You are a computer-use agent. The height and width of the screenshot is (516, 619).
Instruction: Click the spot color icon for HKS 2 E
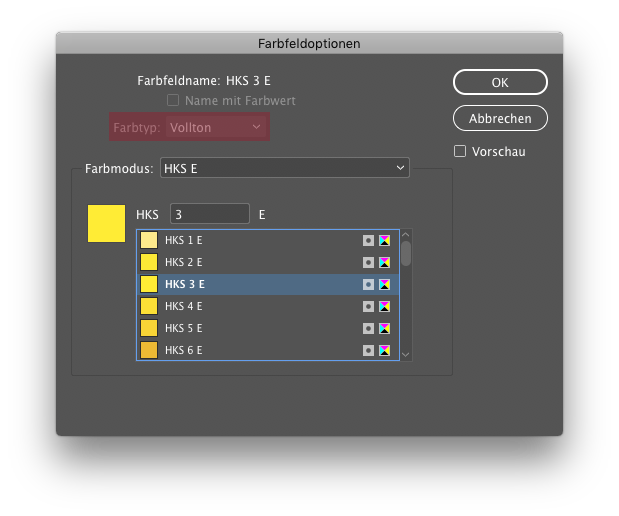tap(368, 263)
